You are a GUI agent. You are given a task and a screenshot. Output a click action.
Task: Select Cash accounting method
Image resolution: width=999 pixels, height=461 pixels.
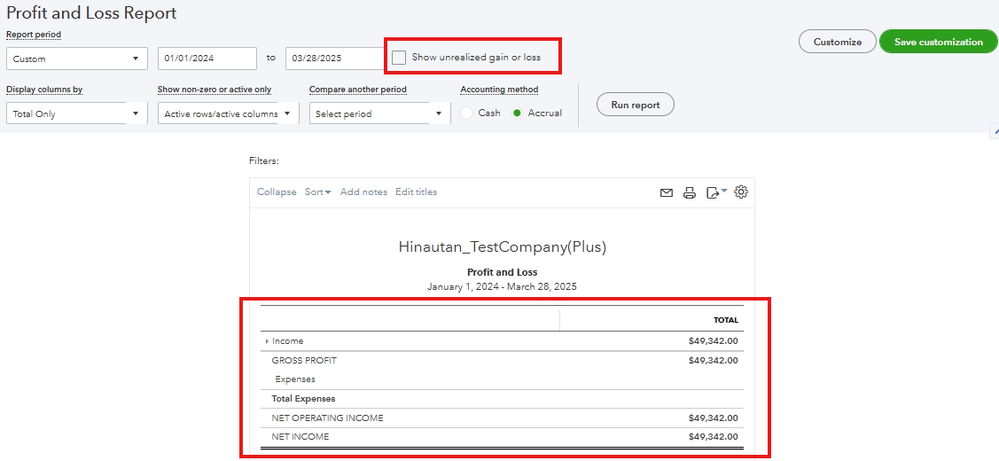coord(467,113)
